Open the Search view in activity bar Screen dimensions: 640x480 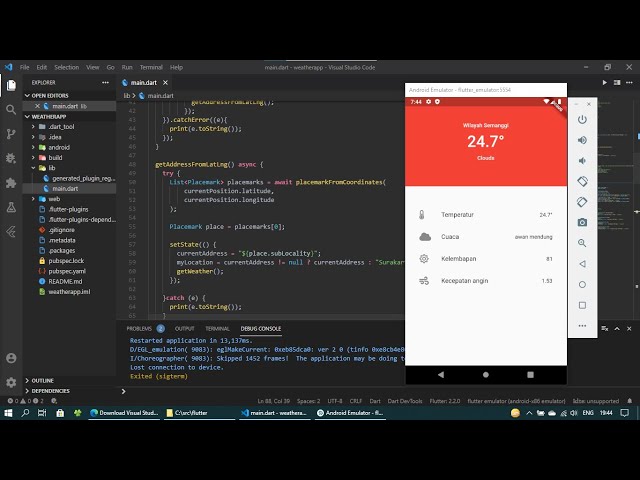point(11,109)
